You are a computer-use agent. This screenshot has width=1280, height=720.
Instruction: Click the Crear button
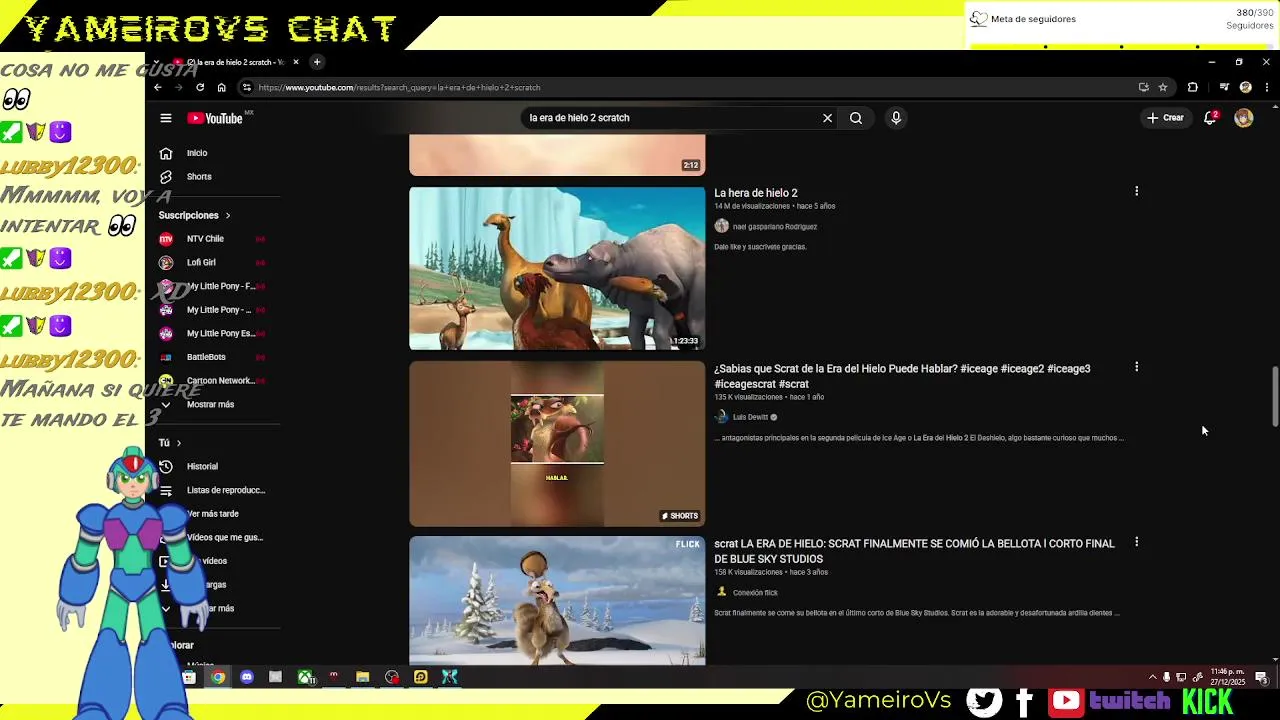point(1165,118)
